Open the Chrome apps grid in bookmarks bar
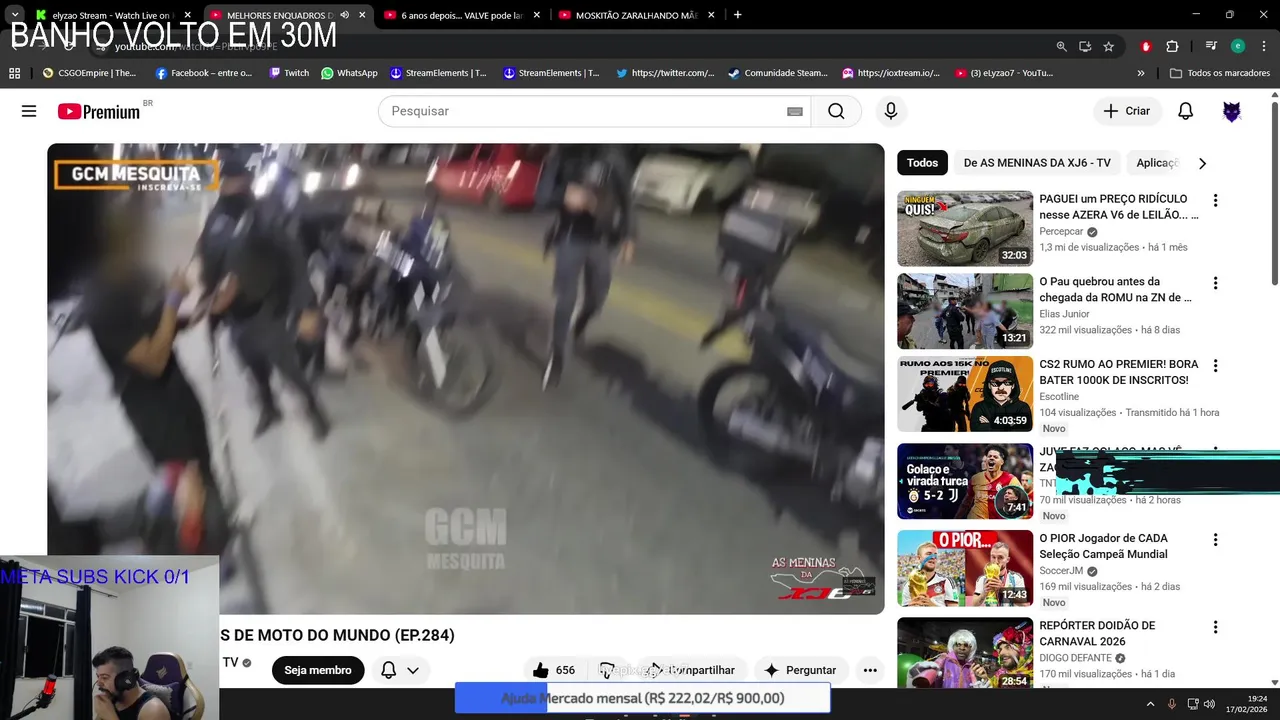 [x=14, y=73]
